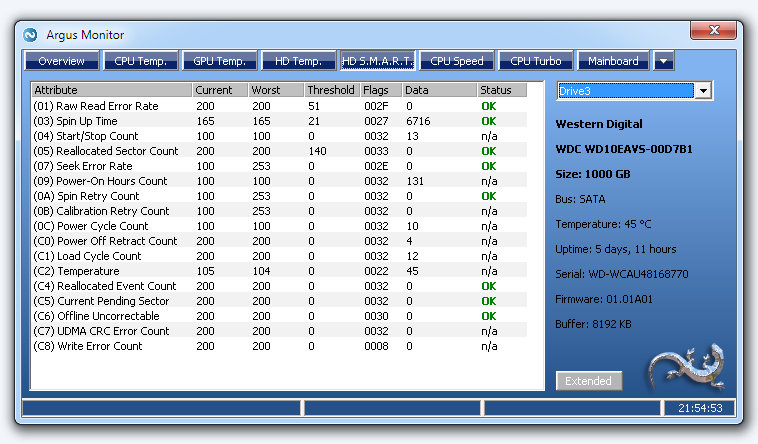Show the HD Temp. tab

299,61
